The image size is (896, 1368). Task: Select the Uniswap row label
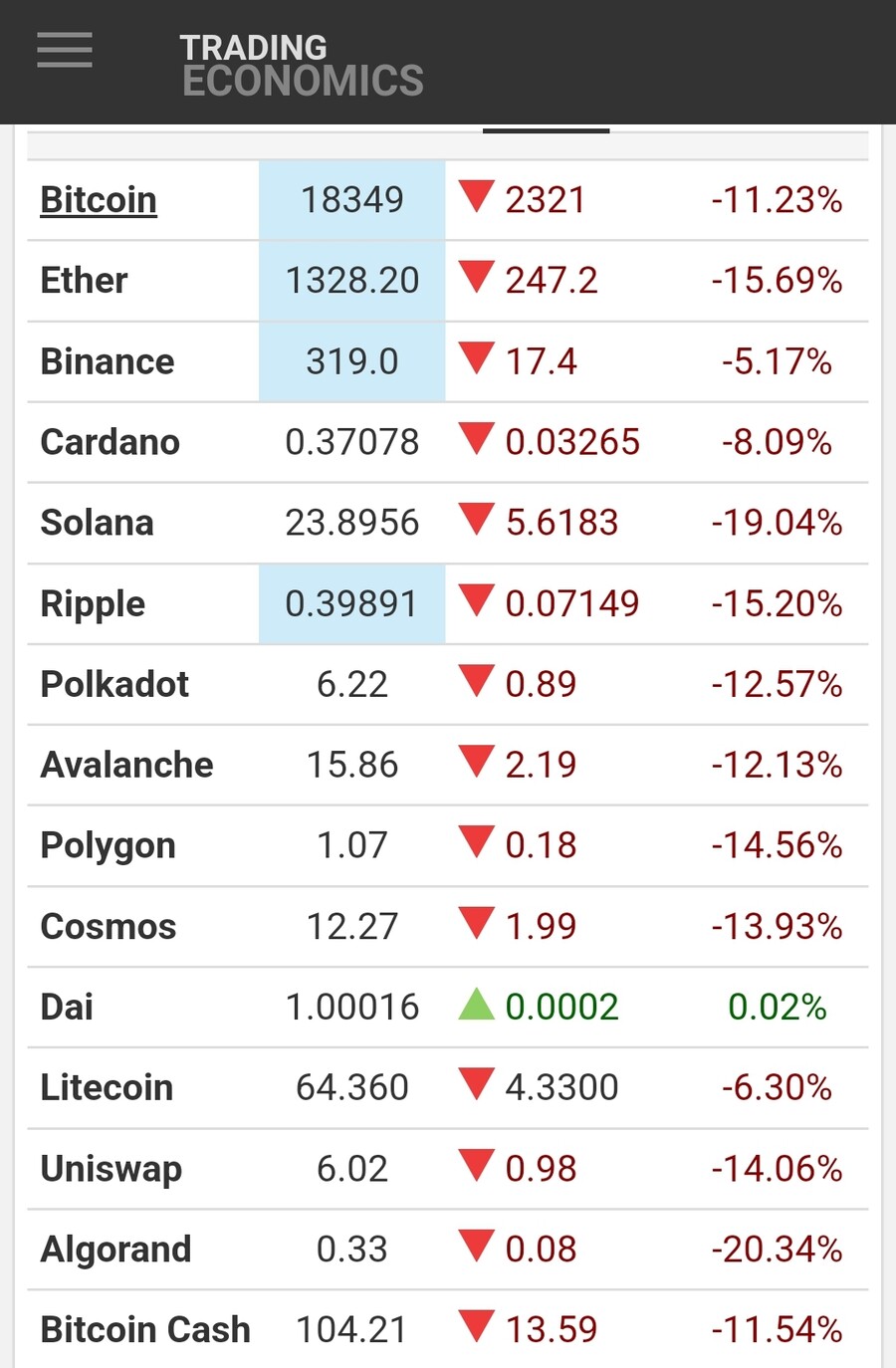pyautogui.click(x=112, y=1169)
